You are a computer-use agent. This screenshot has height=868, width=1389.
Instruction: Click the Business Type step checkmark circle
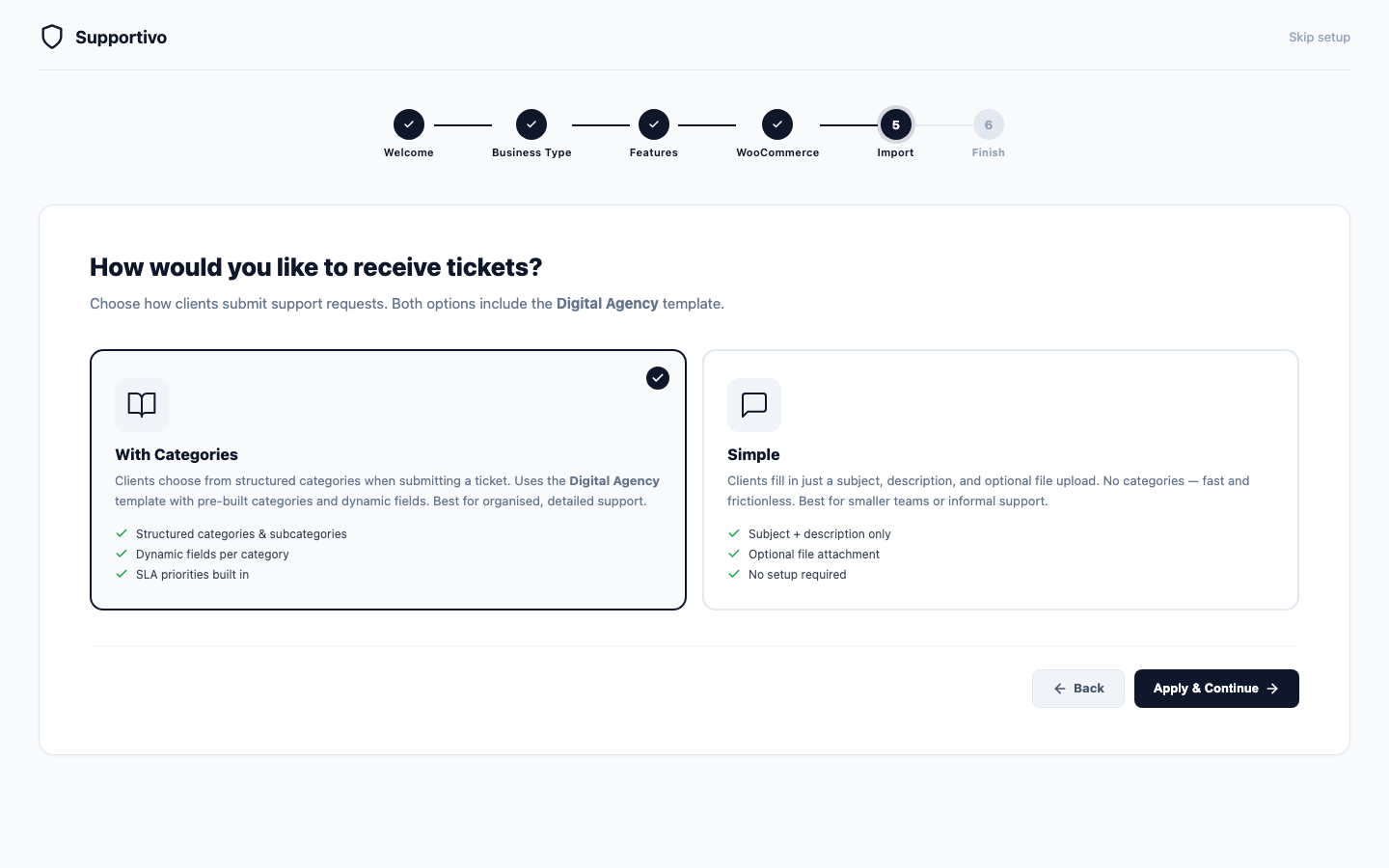[531, 124]
